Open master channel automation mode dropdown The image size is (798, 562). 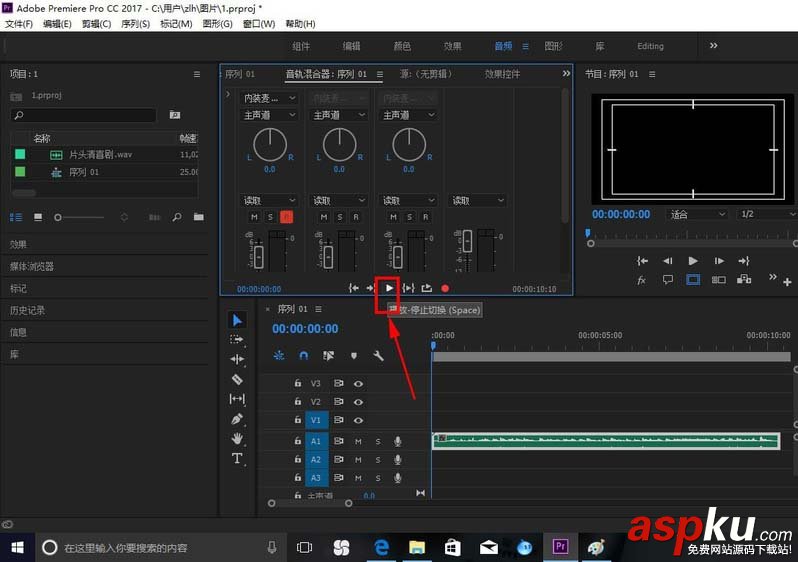(x=477, y=201)
